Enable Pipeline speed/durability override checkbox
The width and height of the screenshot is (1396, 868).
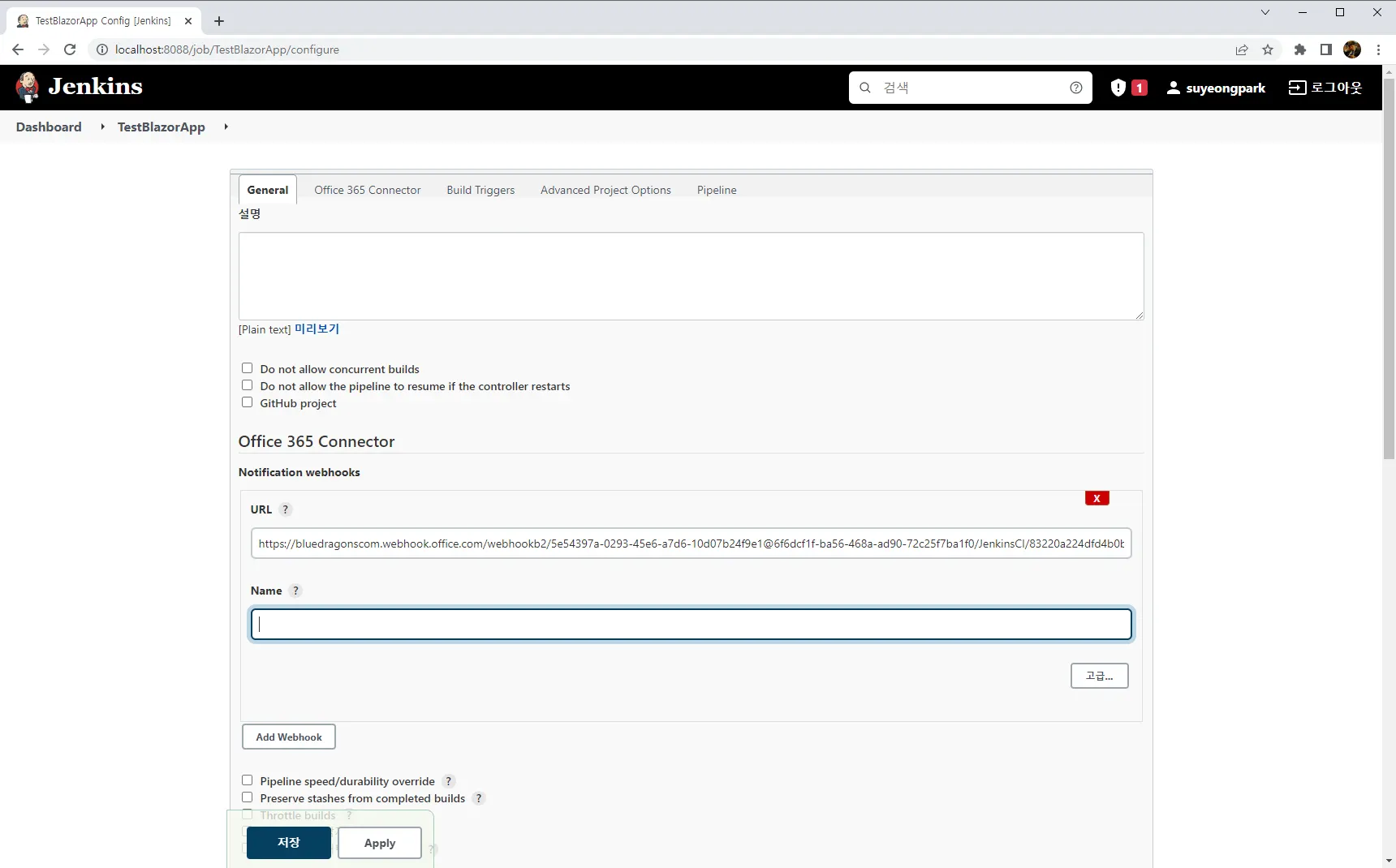[x=248, y=780]
